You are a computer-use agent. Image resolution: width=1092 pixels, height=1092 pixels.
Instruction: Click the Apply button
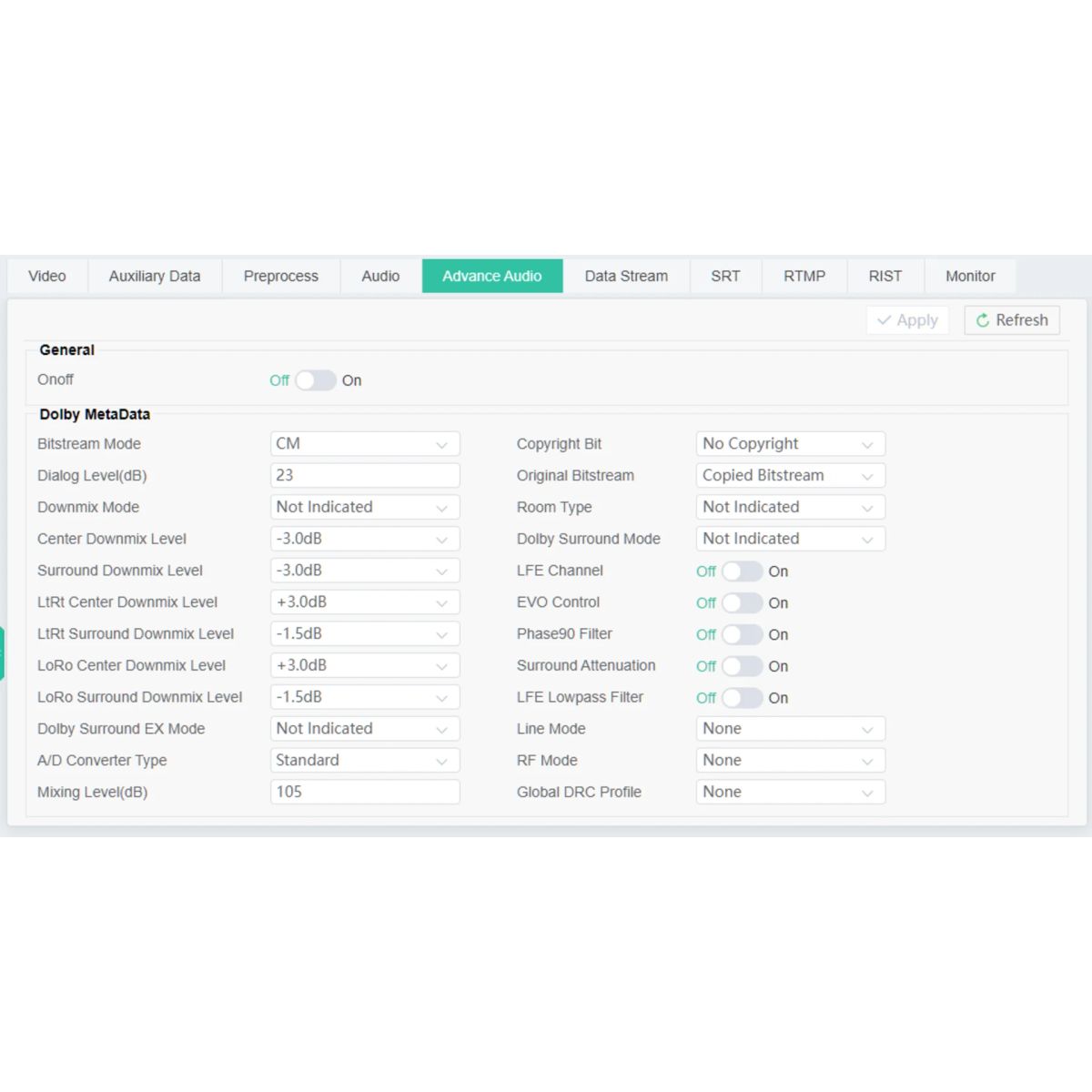click(x=907, y=320)
